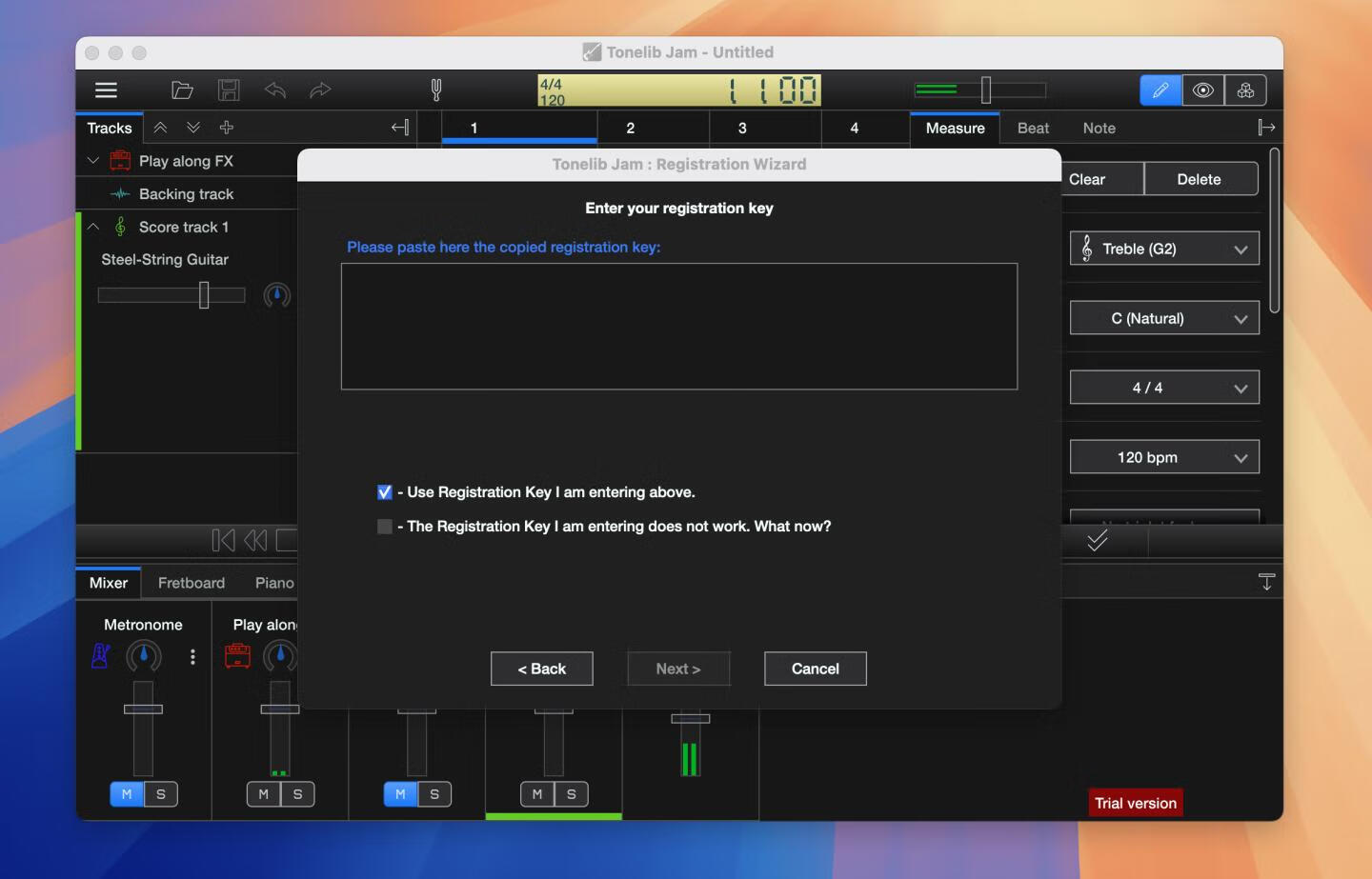Click the redo arrow icon
1372x879 pixels.
(320, 90)
